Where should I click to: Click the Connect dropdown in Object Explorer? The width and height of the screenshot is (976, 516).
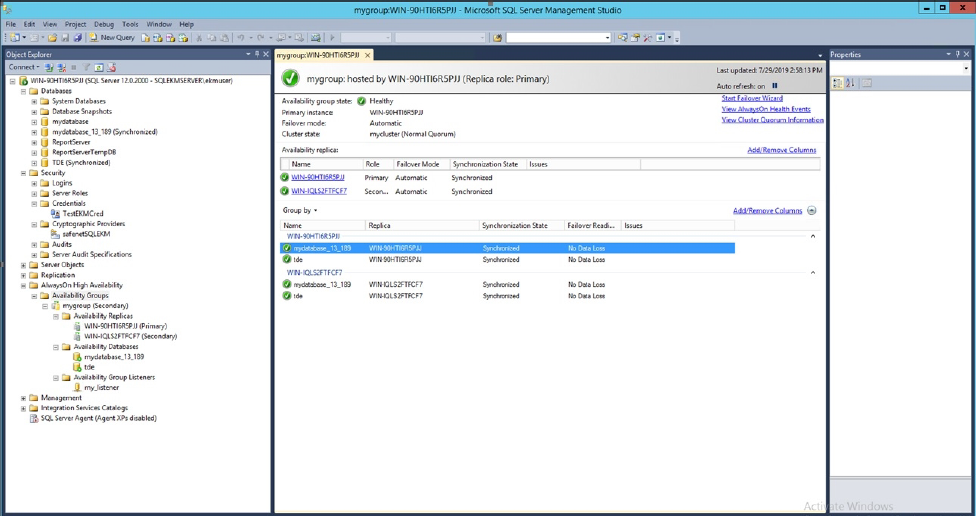point(23,68)
